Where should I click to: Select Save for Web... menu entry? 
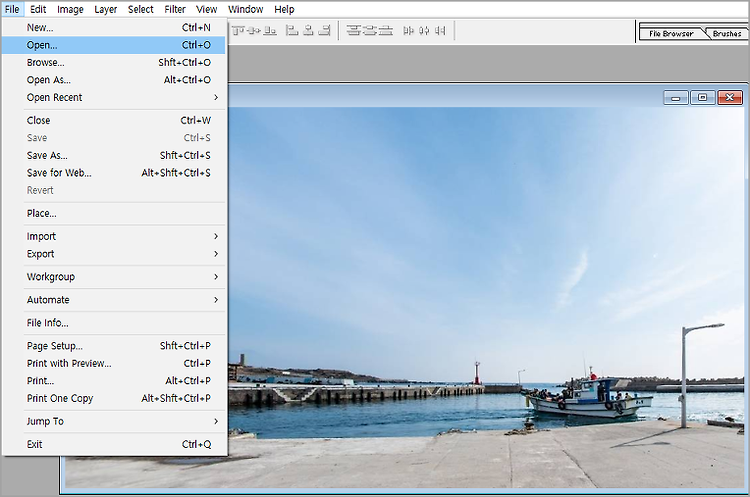[114, 173]
